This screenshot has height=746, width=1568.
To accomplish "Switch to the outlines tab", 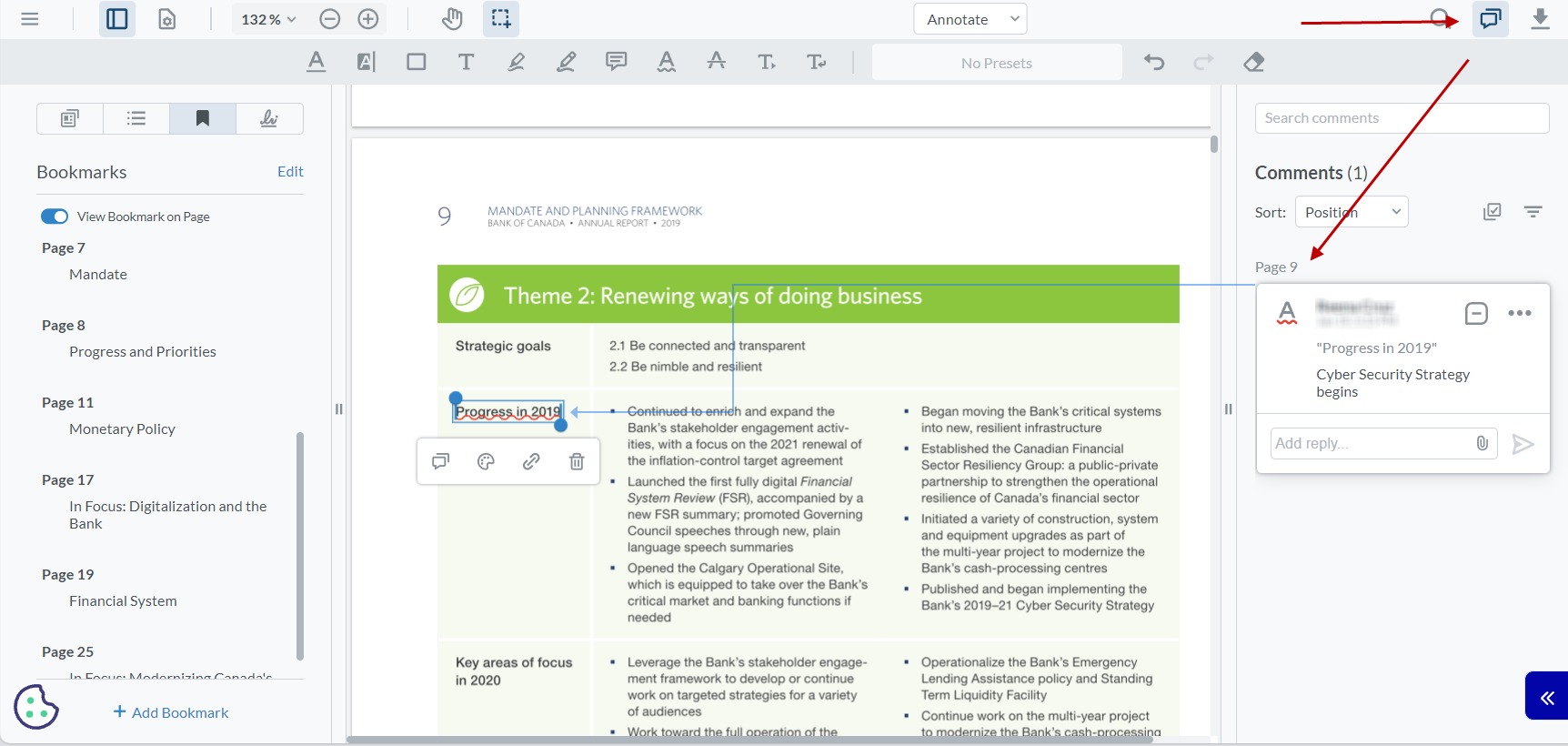I will point(136,118).
